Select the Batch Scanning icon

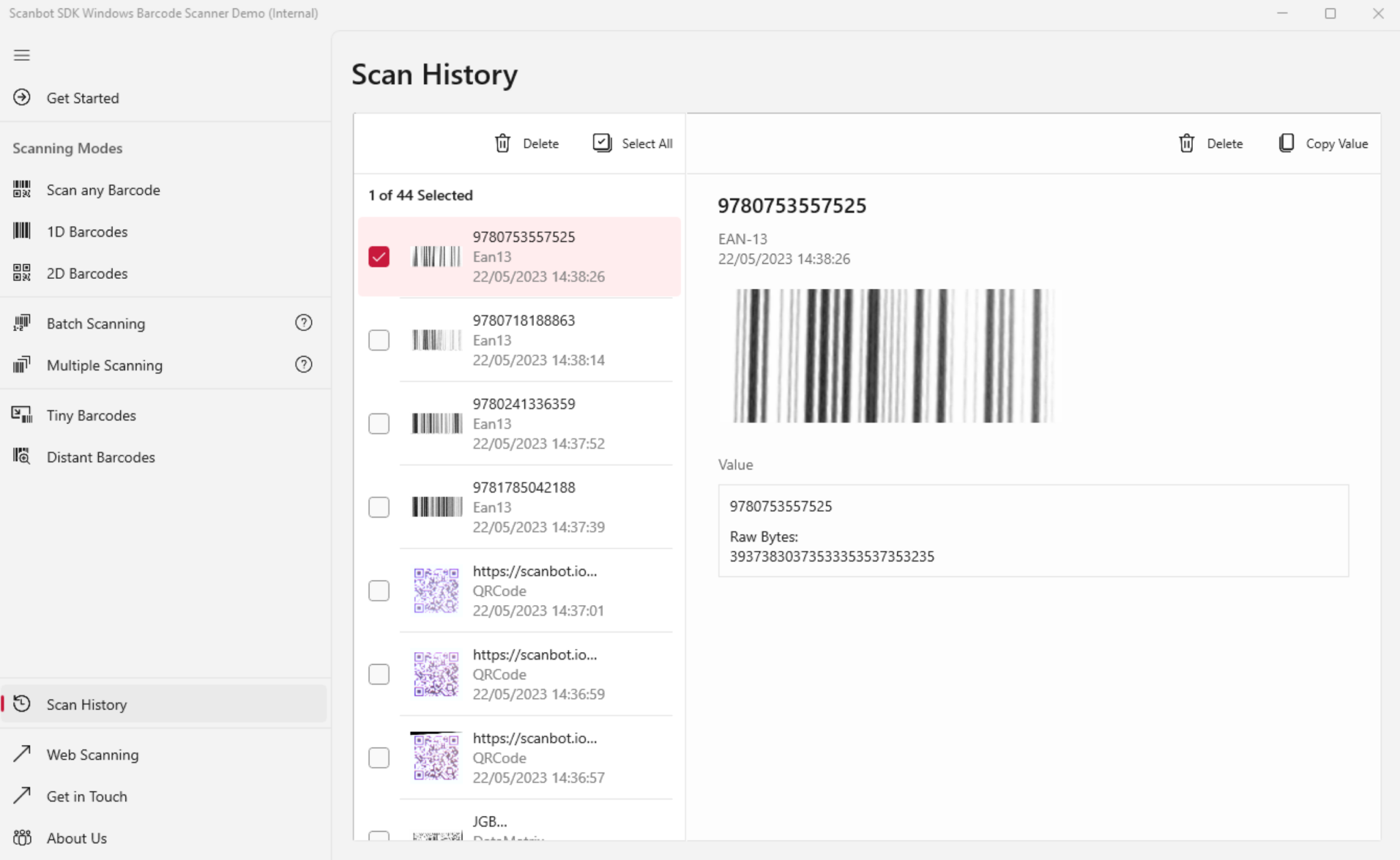click(x=21, y=323)
